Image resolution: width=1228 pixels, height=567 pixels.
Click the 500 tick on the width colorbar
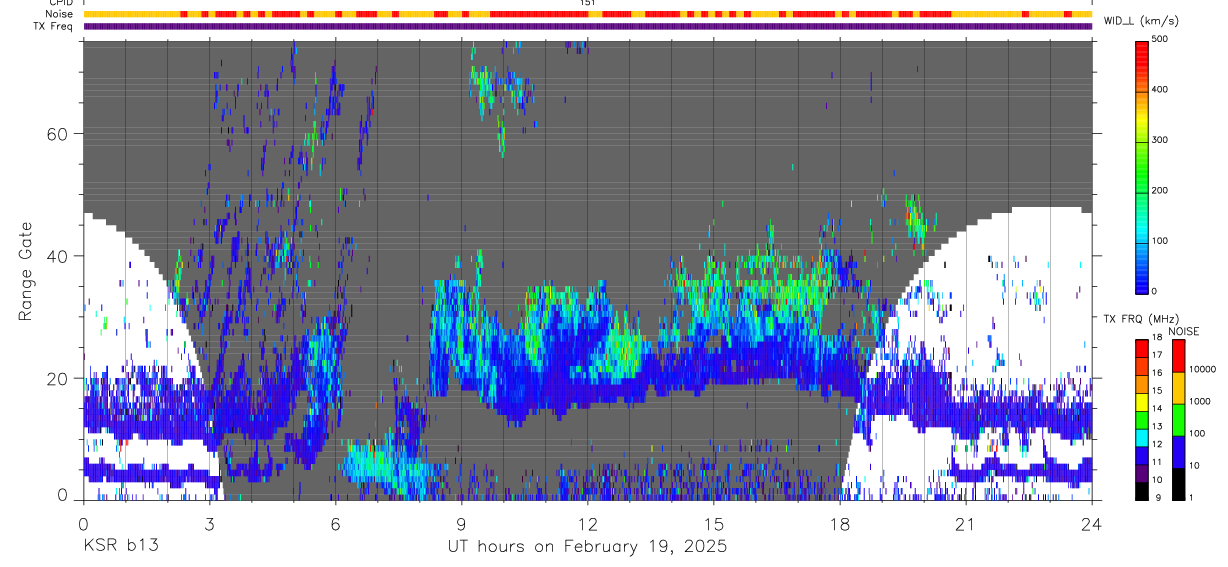[1161, 39]
